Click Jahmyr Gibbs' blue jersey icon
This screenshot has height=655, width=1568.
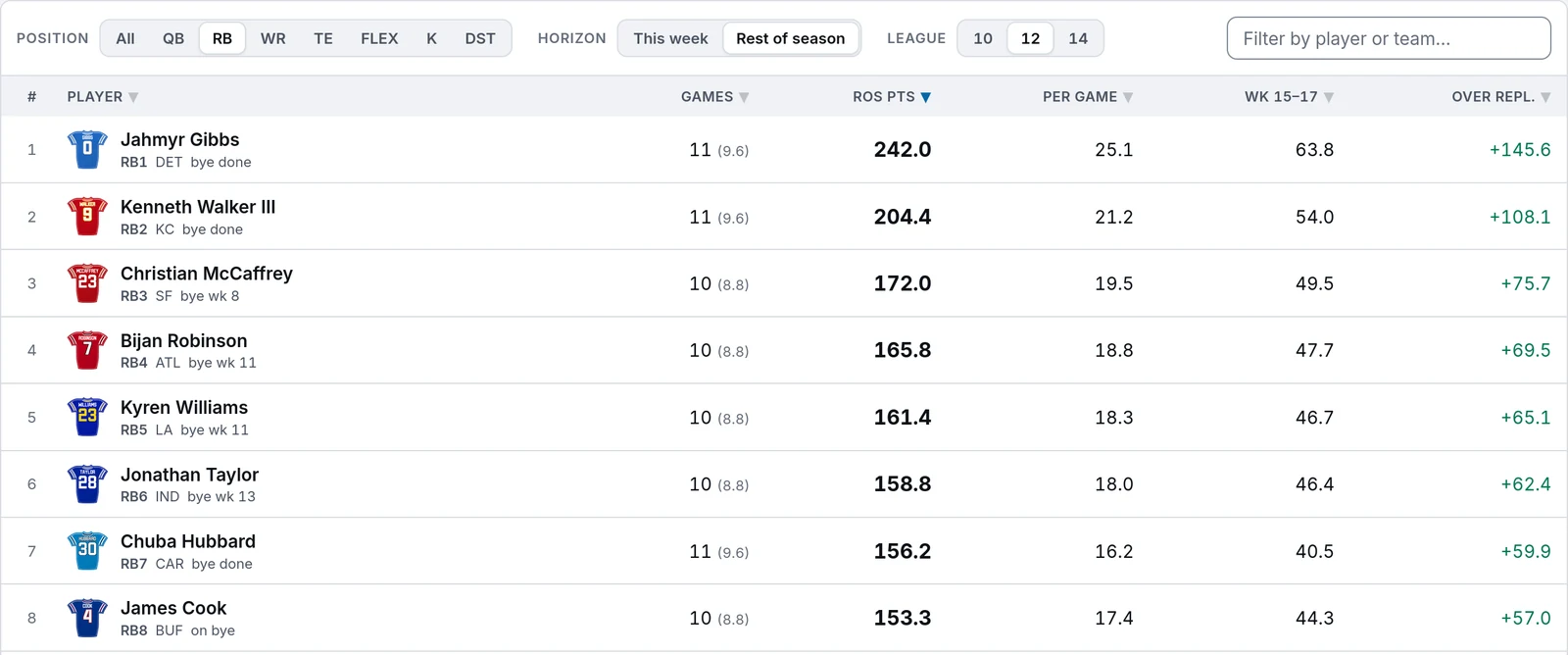[x=87, y=150]
